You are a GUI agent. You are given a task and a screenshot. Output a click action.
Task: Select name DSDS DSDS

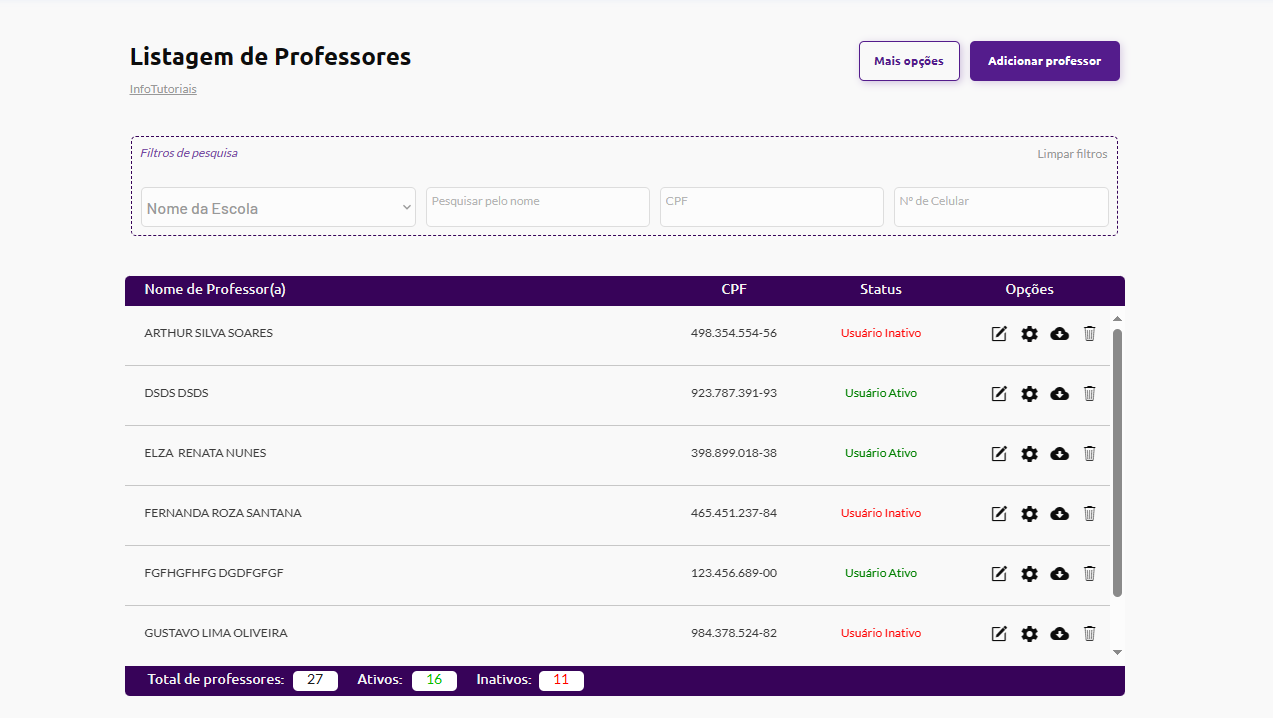coord(176,393)
